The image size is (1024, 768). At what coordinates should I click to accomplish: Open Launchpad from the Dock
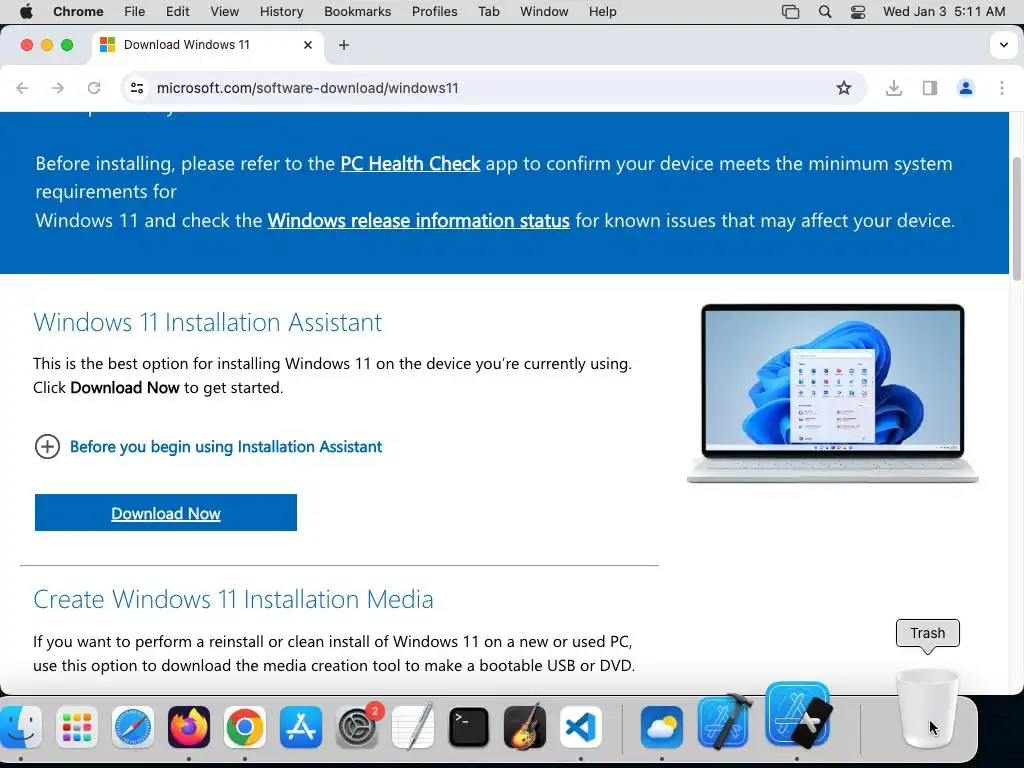pos(77,727)
